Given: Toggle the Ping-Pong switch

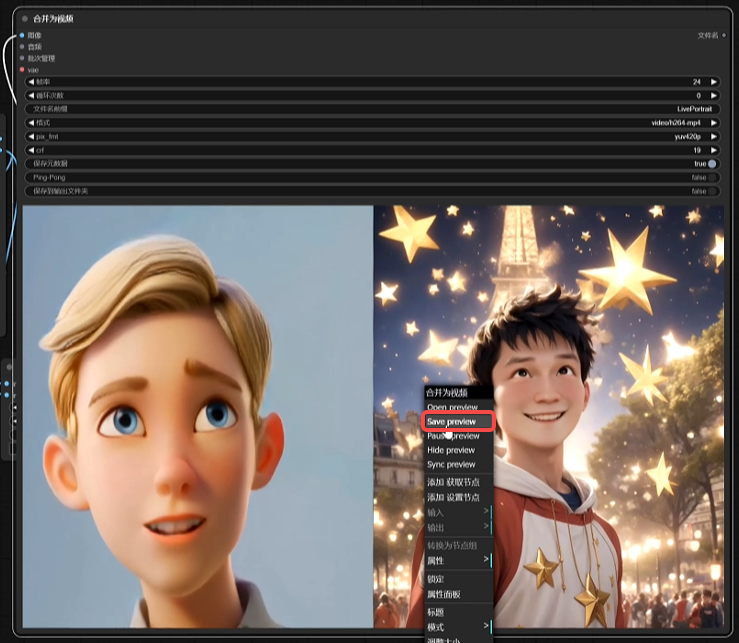Looking at the screenshot, I should click(x=712, y=178).
